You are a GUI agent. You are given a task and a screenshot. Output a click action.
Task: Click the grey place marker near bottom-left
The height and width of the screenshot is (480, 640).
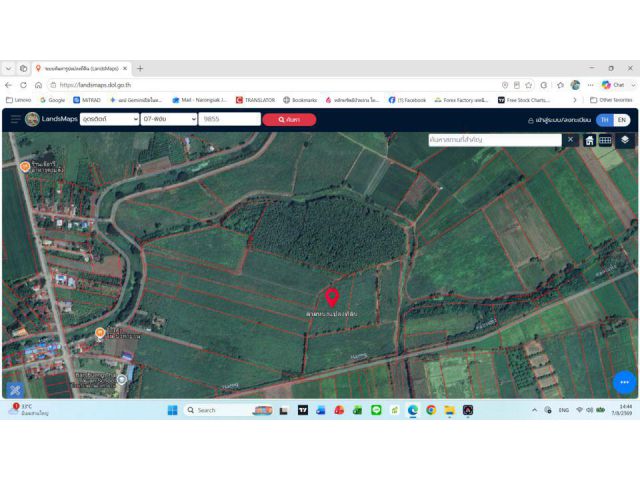click(121, 380)
